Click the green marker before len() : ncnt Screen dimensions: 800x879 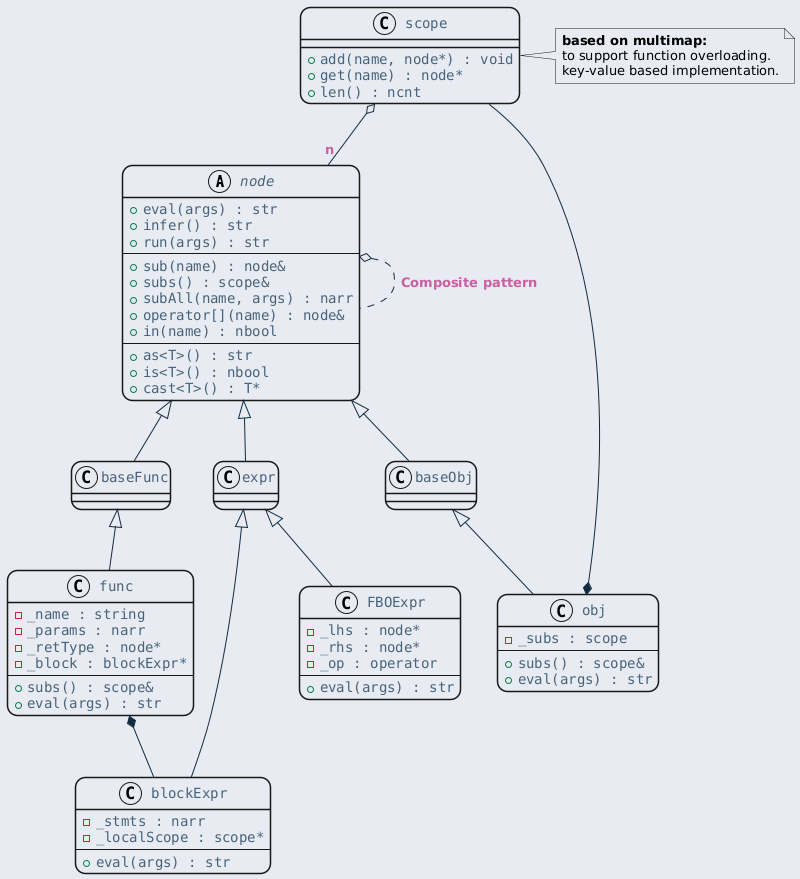312,93
